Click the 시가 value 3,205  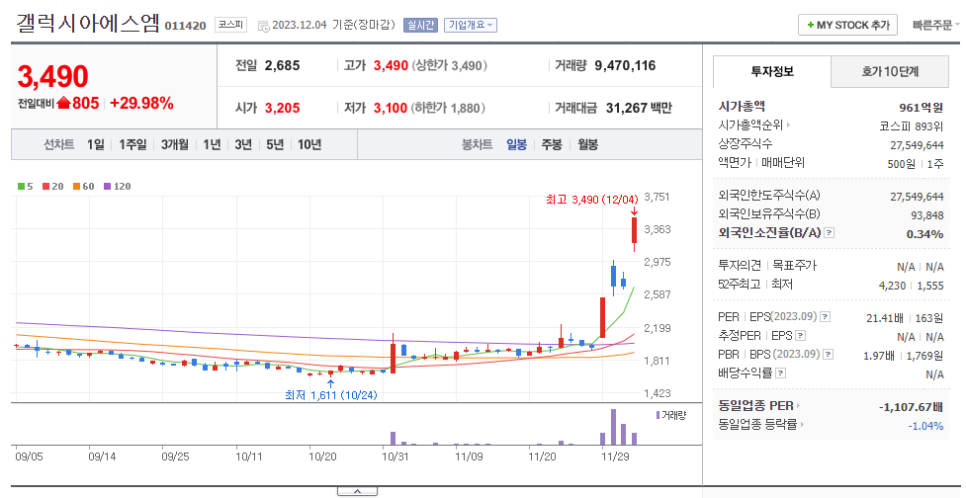282,108
